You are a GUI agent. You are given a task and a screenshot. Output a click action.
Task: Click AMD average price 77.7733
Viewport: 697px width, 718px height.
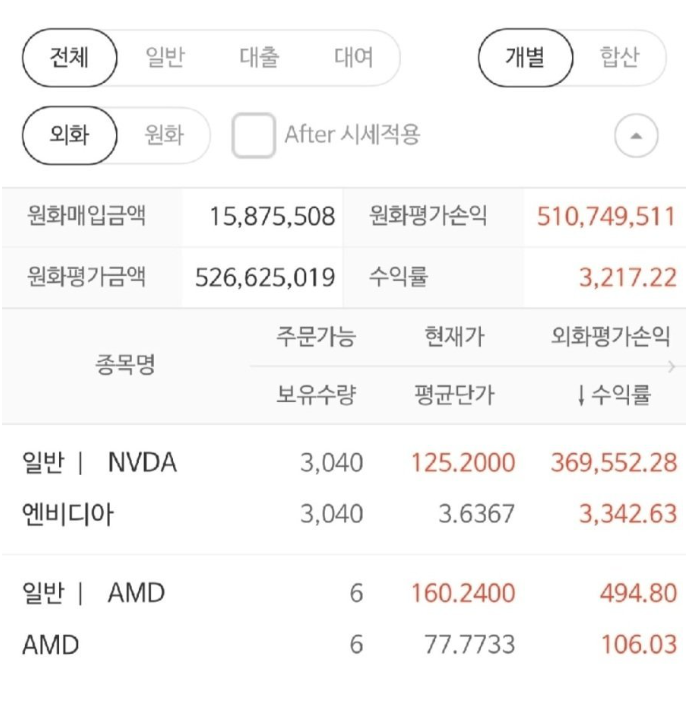click(x=470, y=645)
